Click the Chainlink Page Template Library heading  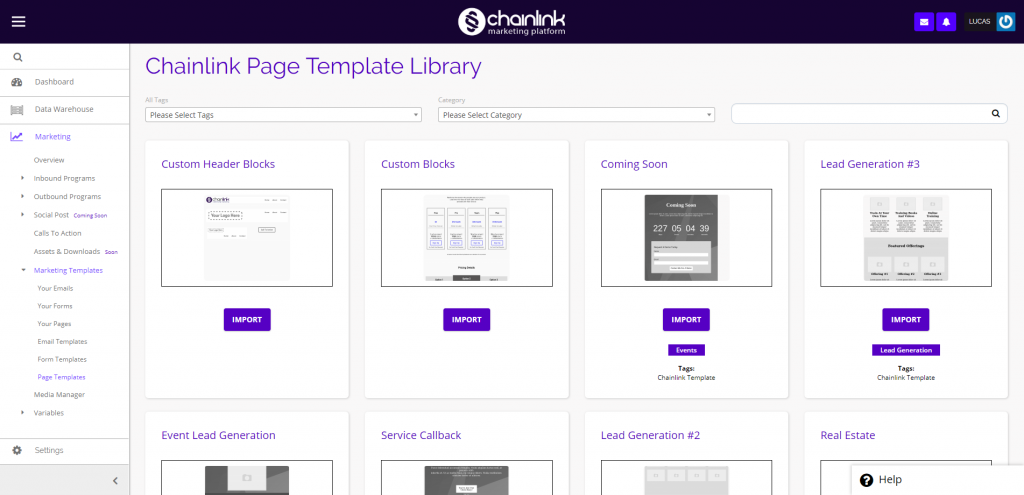tap(313, 67)
